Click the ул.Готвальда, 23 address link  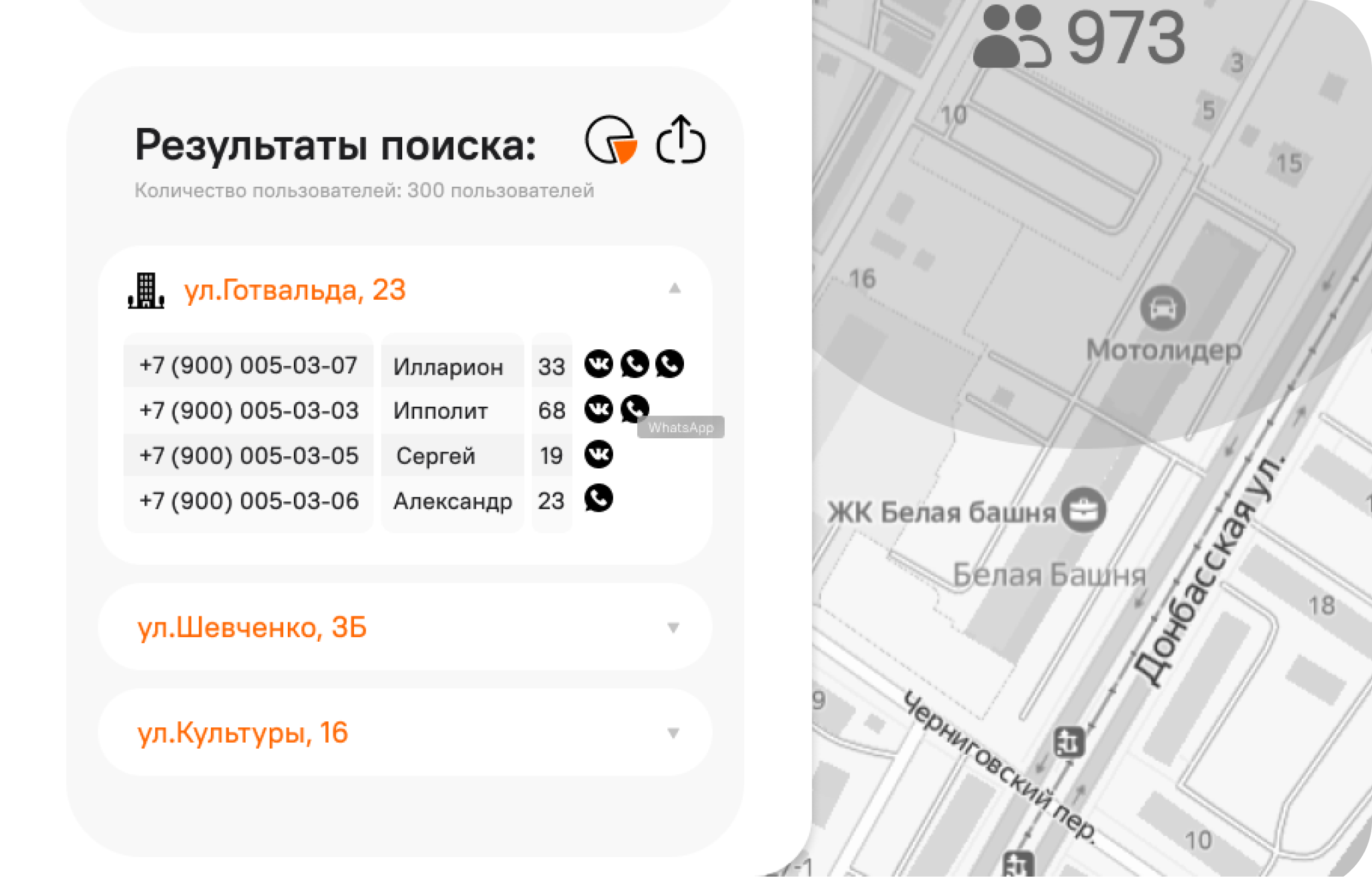(x=295, y=290)
